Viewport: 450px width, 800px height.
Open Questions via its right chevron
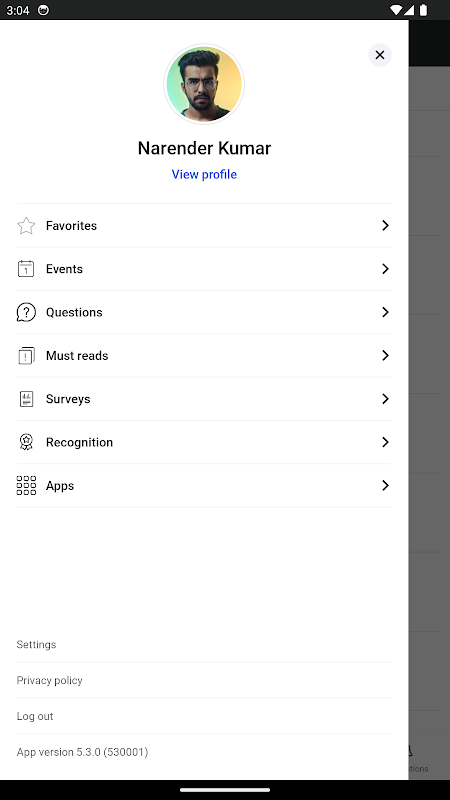click(385, 312)
